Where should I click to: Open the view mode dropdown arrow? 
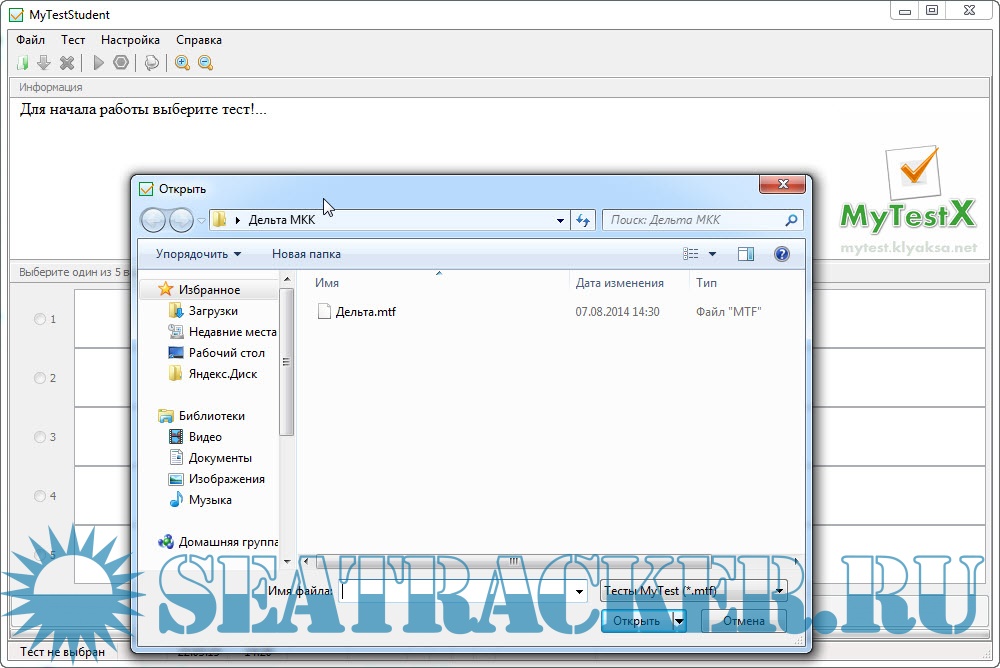[x=712, y=254]
